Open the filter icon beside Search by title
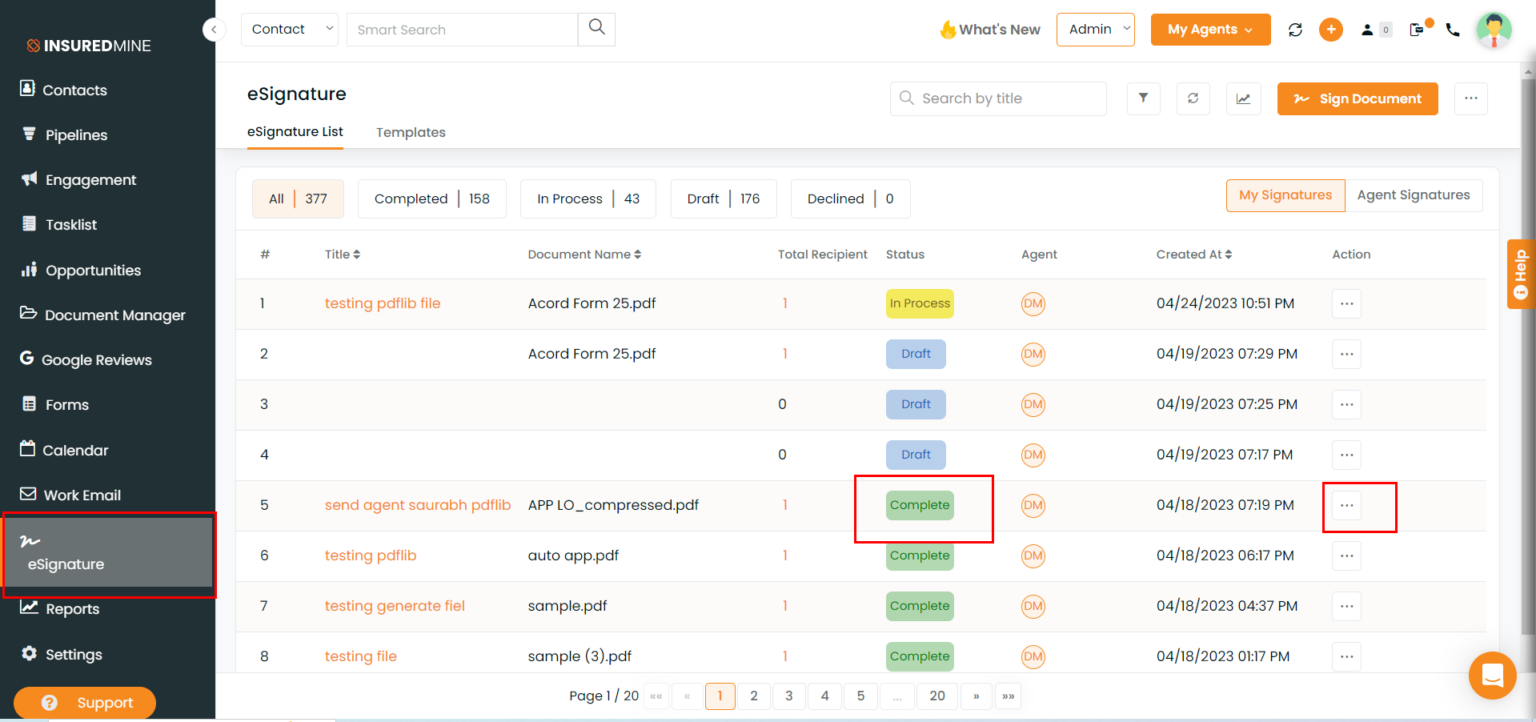The image size is (1536, 722). (x=1143, y=98)
